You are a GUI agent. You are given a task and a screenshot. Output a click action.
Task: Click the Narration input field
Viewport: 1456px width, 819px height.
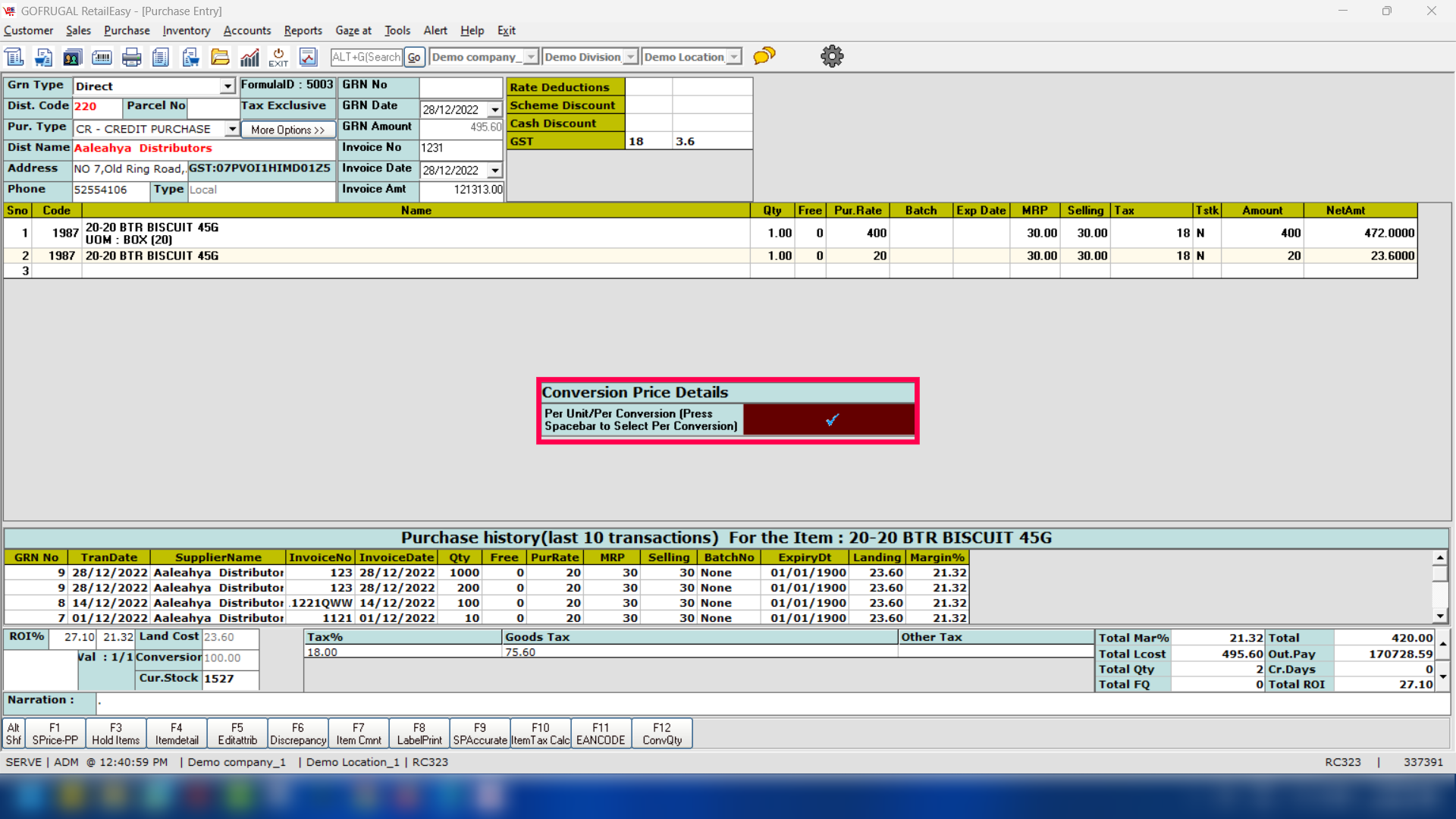click(x=758, y=701)
